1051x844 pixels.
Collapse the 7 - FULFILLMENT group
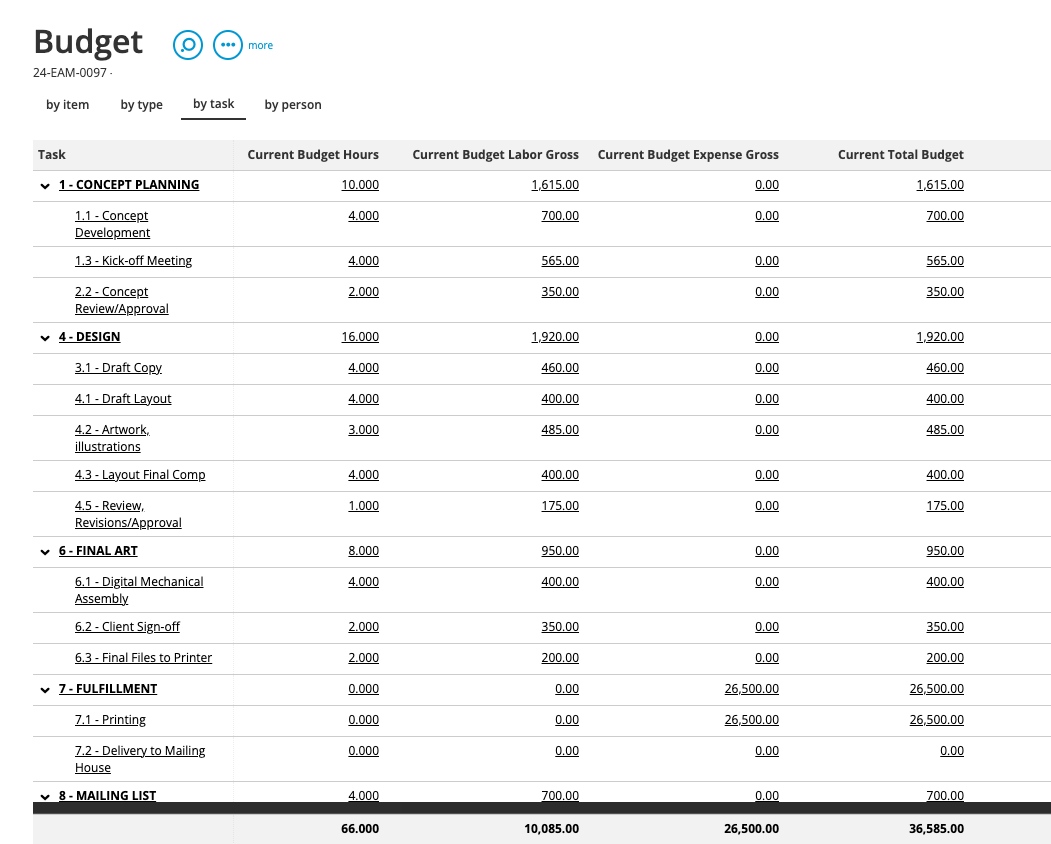tap(45, 690)
